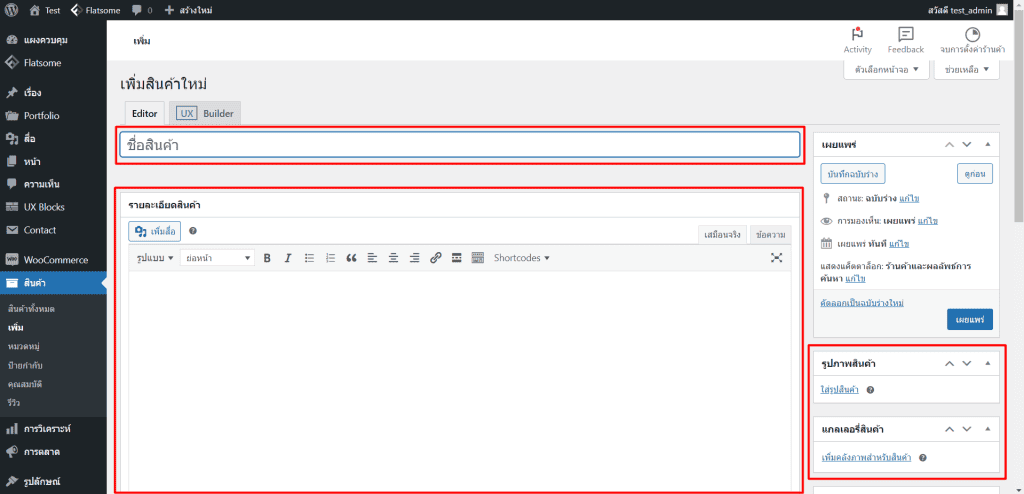
Task: Click the ใส่รูปสินค้า set image link
Action: click(x=840, y=390)
